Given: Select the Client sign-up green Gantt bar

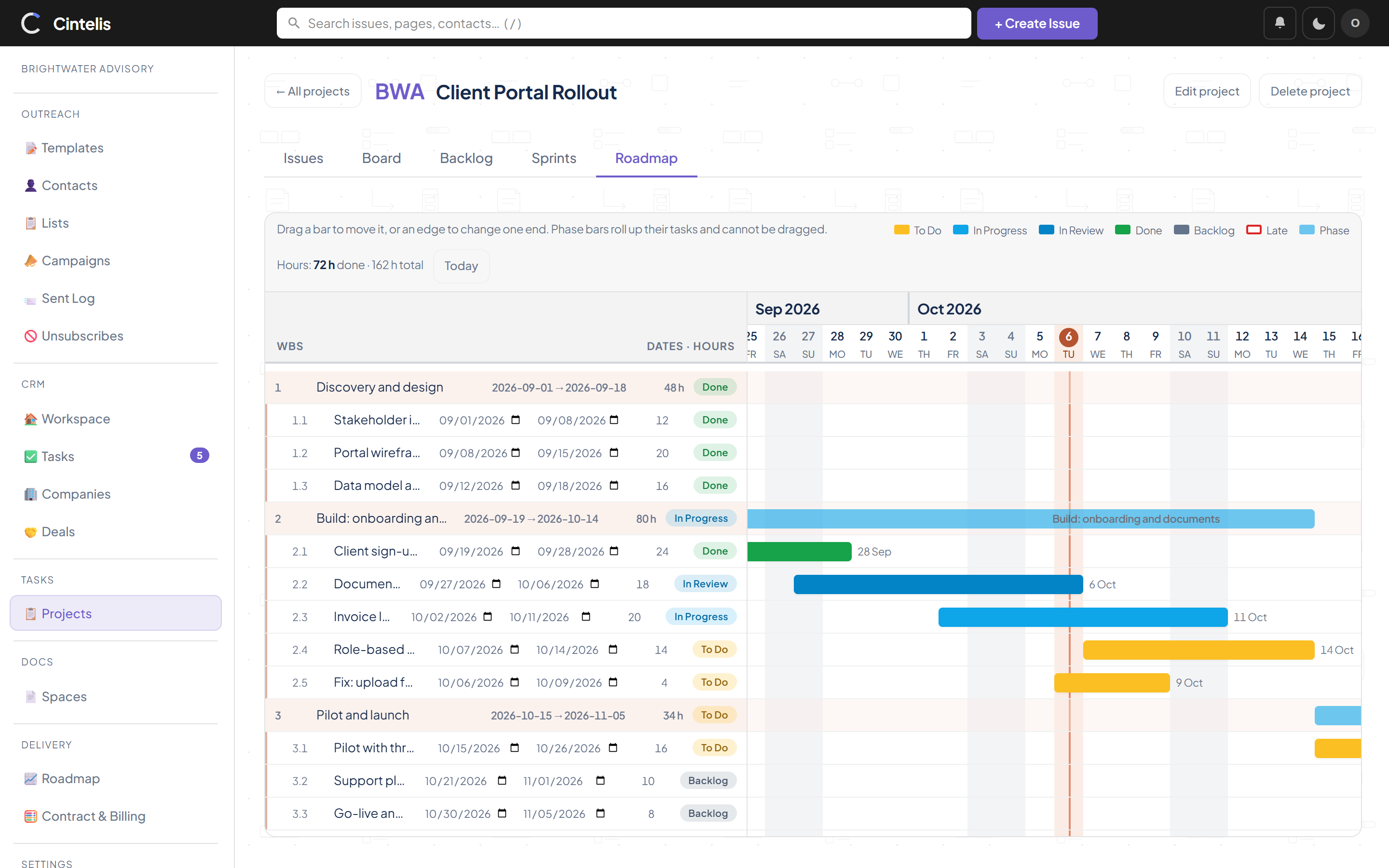Looking at the screenshot, I should (x=799, y=552).
